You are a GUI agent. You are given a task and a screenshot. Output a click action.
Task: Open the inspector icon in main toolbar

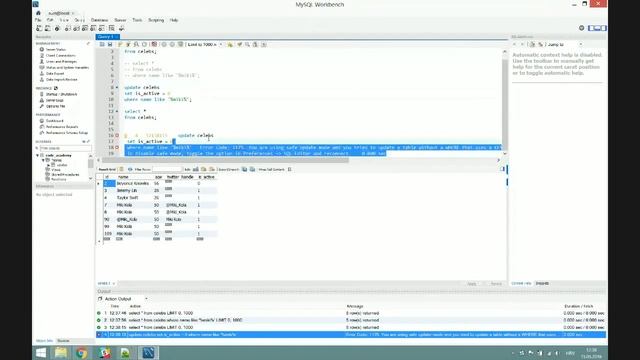57,28
